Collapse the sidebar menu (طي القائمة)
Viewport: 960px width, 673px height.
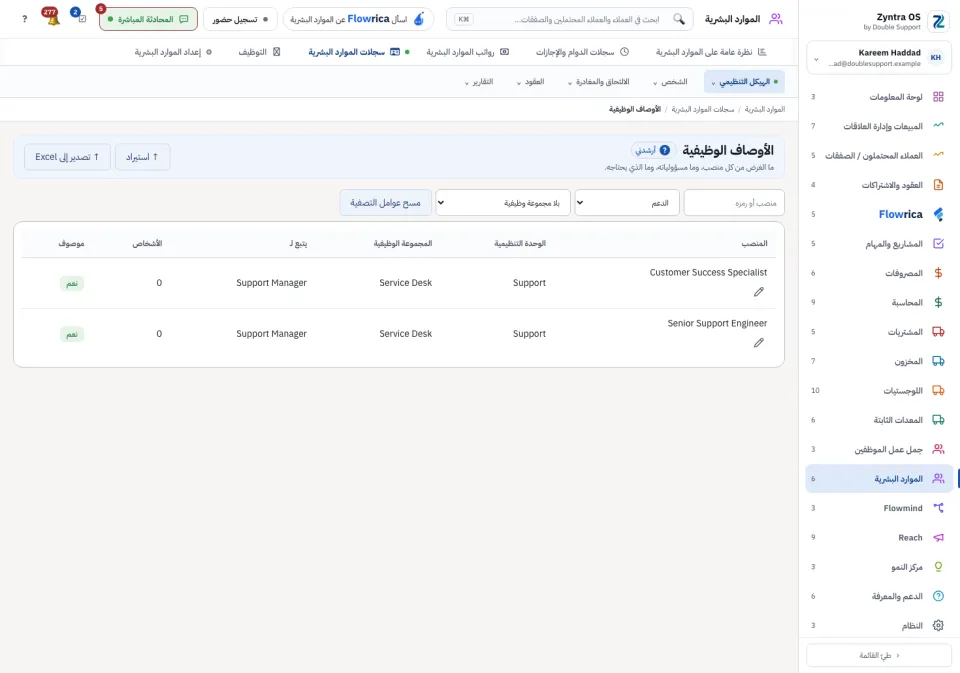click(879, 655)
